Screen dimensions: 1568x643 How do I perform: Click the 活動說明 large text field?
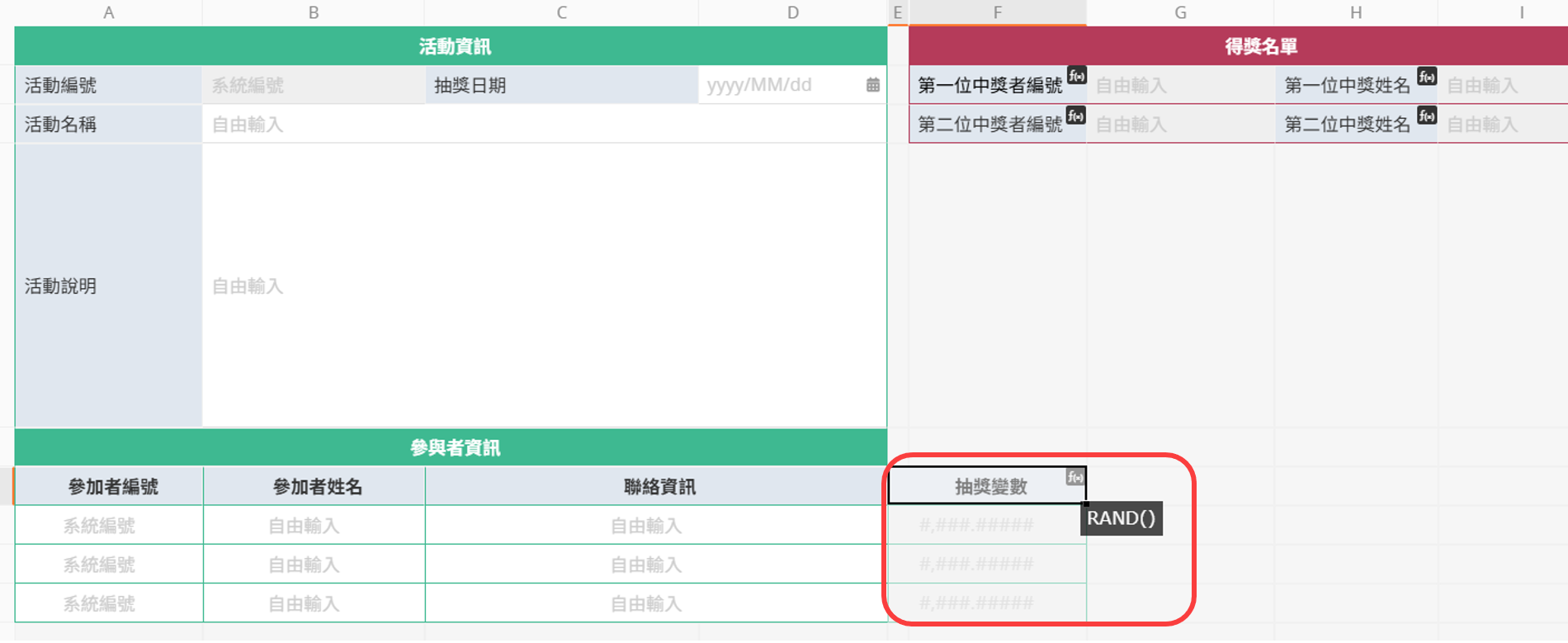click(543, 286)
